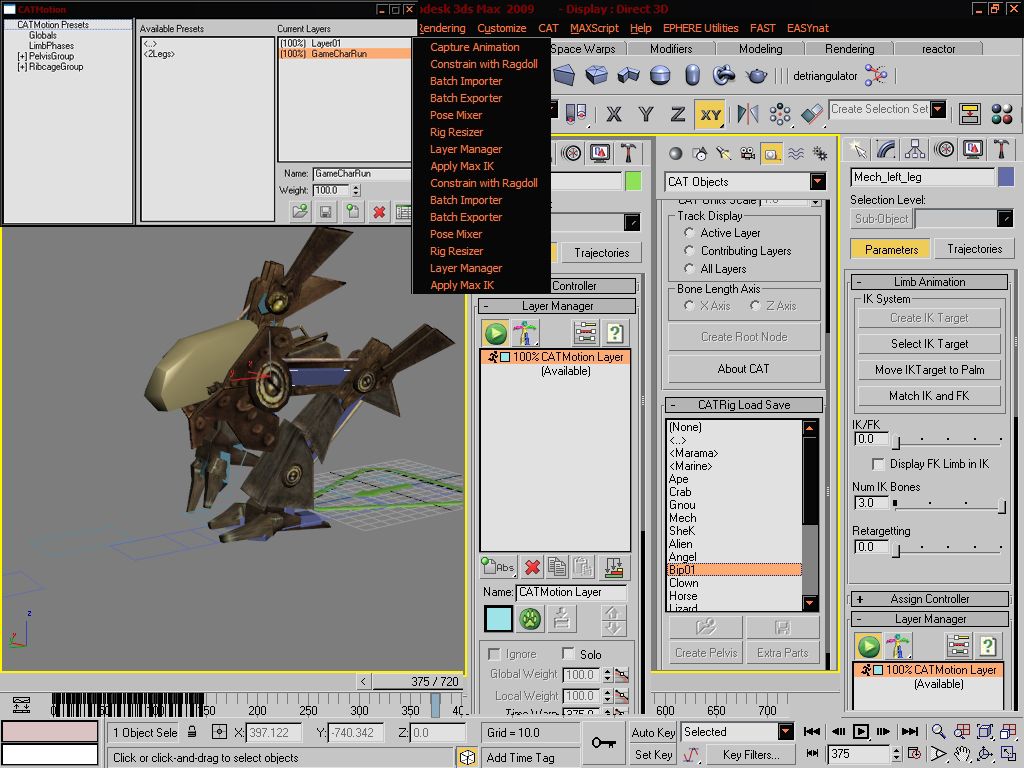
Task: Click Maximize Viewport toggle icon
Action: coord(1008,754)
